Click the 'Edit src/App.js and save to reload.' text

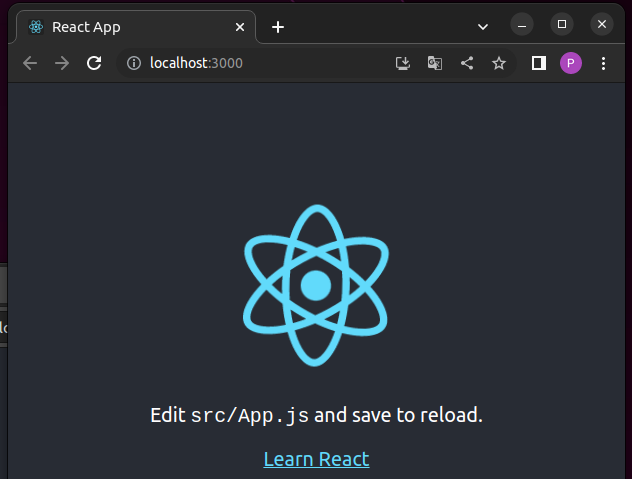click(316, 415)
